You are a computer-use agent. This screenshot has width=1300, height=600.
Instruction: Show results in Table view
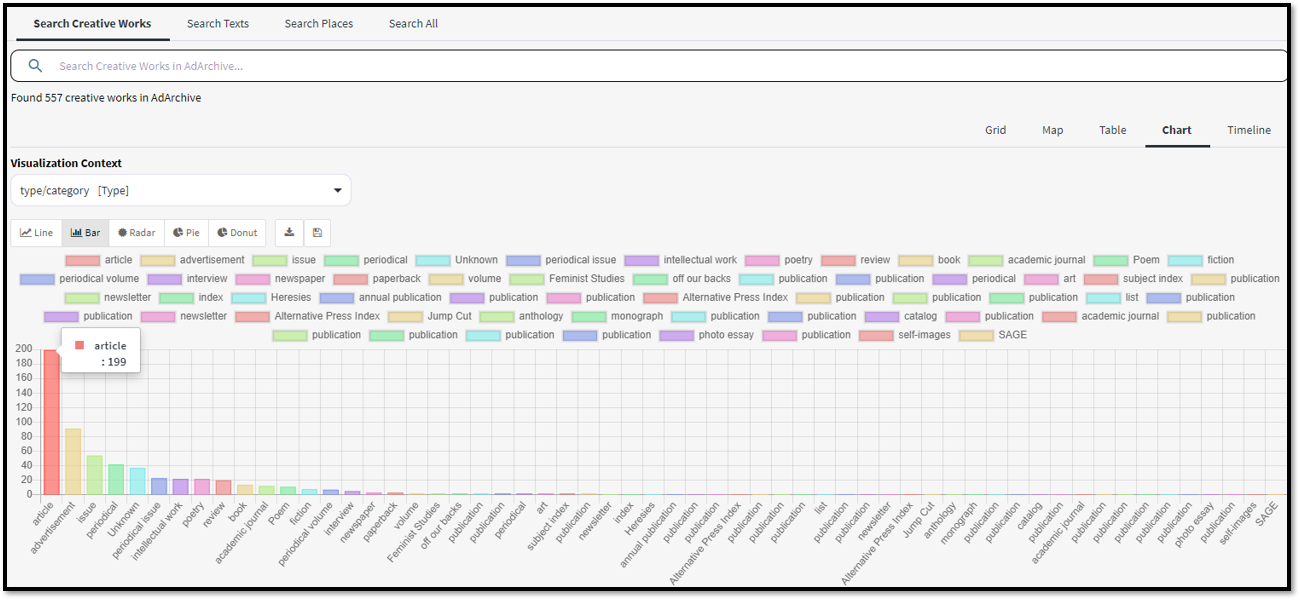1112,130
